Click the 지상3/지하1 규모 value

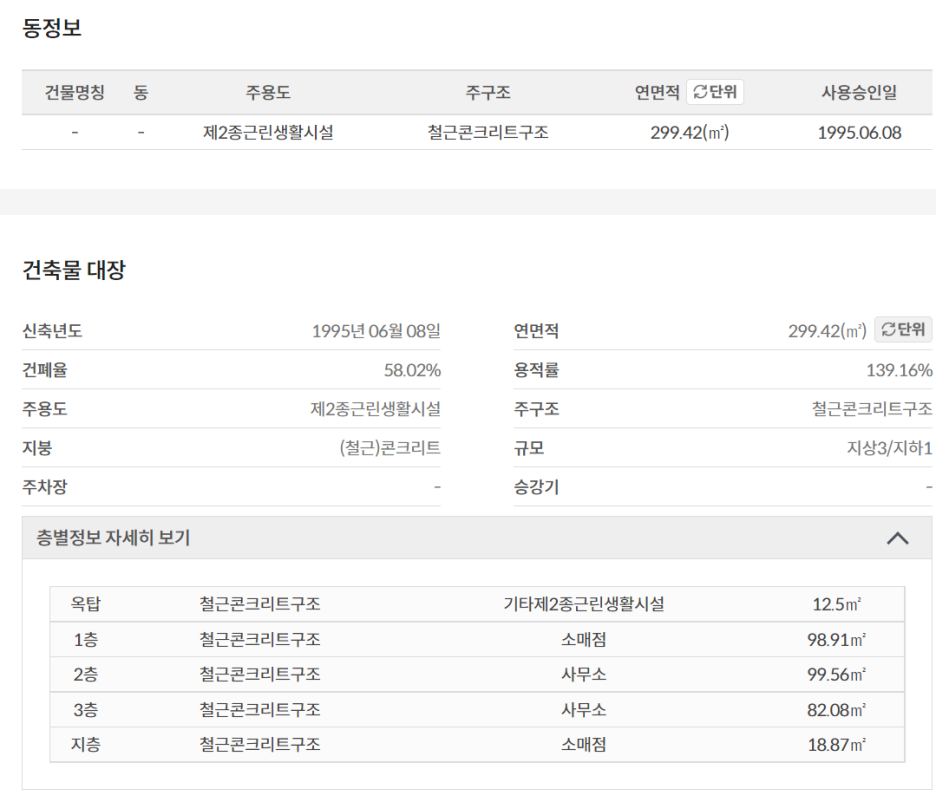pos(889,448)
